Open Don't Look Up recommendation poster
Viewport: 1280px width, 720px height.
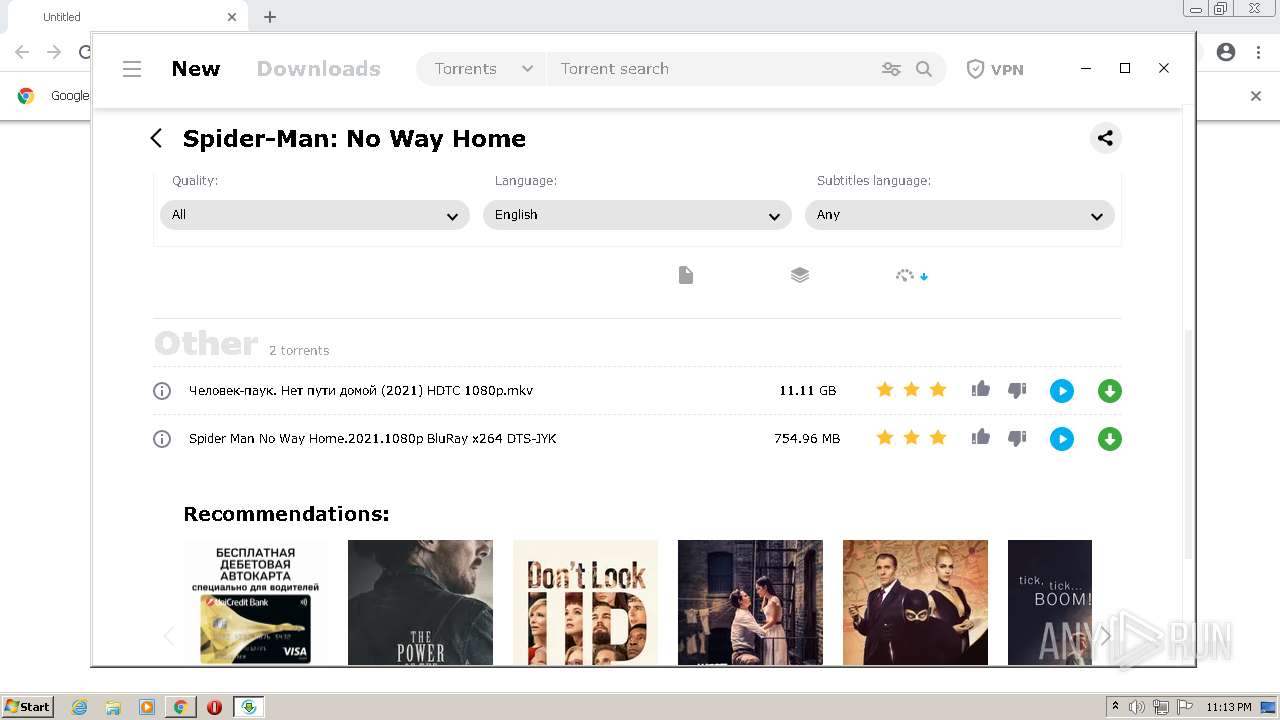pos(585,602)
